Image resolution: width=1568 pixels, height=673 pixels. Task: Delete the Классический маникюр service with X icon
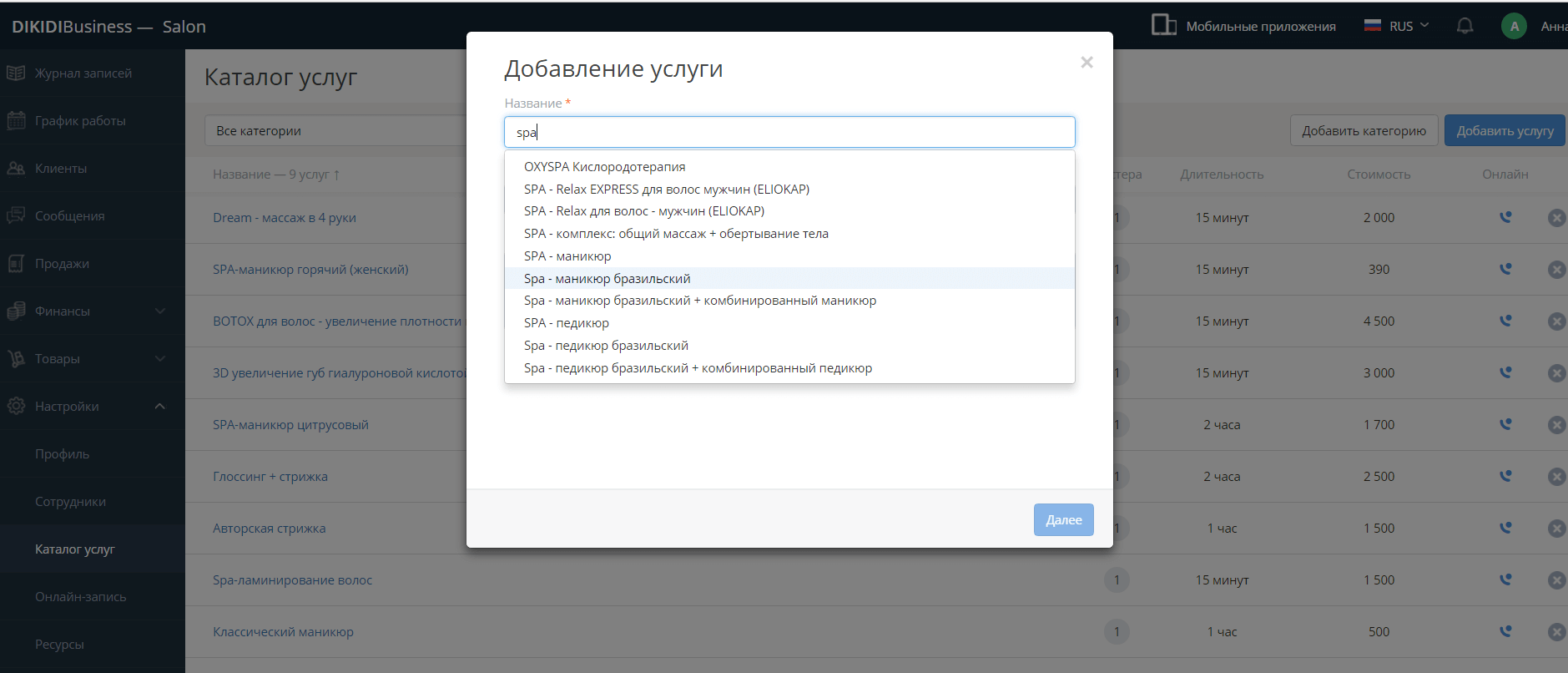tap(1556, 632)
